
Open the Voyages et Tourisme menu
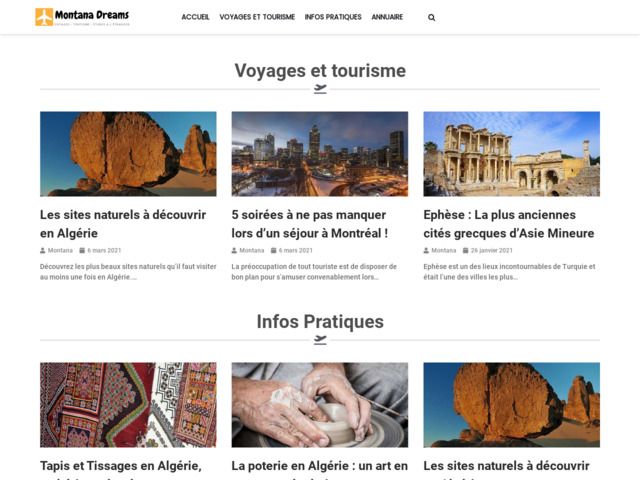coord(257,17)
